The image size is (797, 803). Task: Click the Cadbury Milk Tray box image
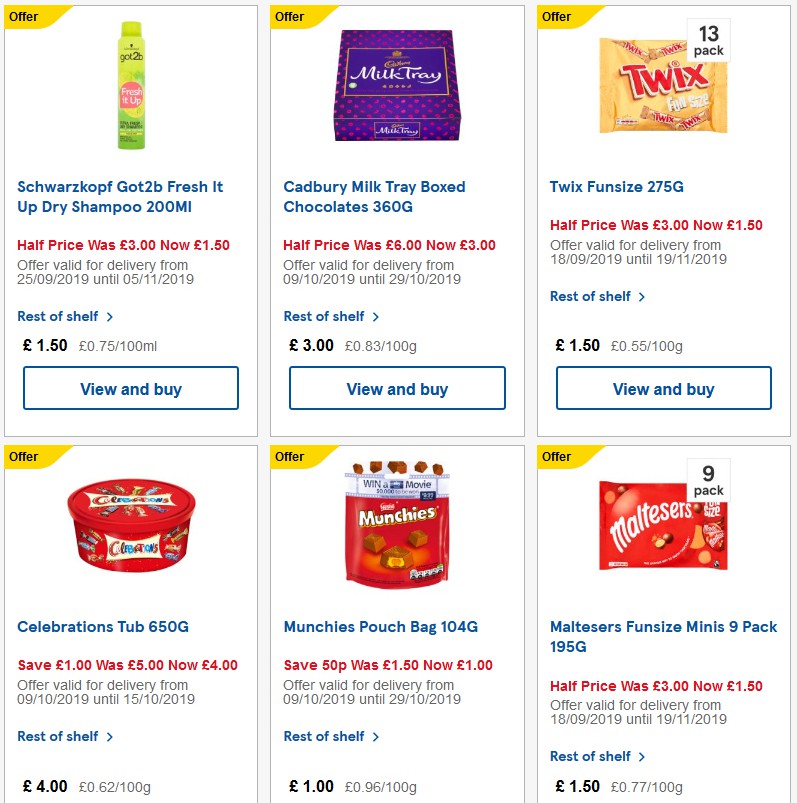pyautogui.click(x=397, y=85)
